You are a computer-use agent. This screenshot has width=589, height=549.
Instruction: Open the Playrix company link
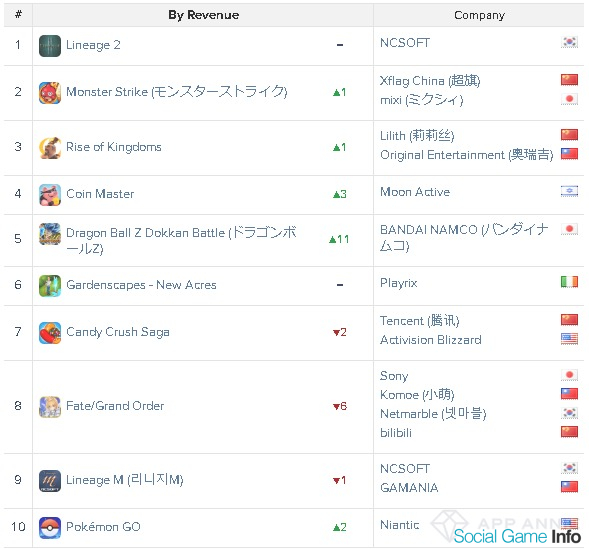click(399, 283)
